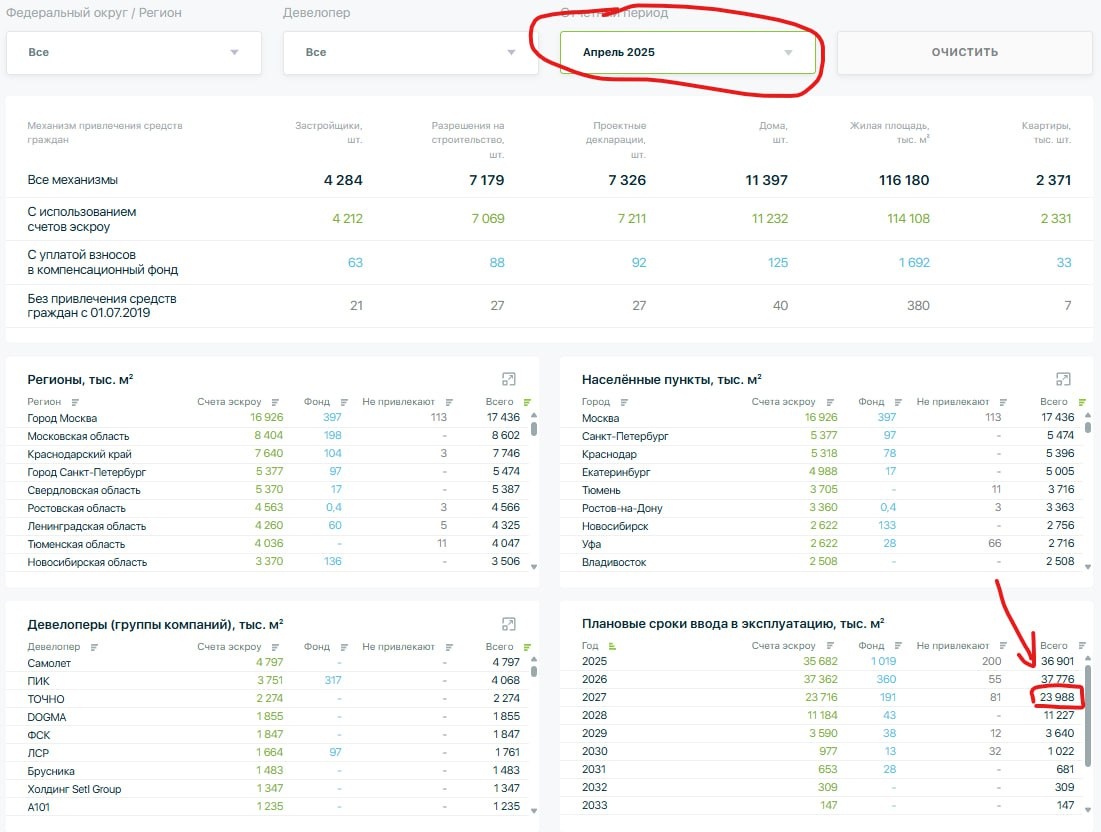Sort Регионы table by Регион column
This screenshot has height=832, width=1101.
point(75,402)
